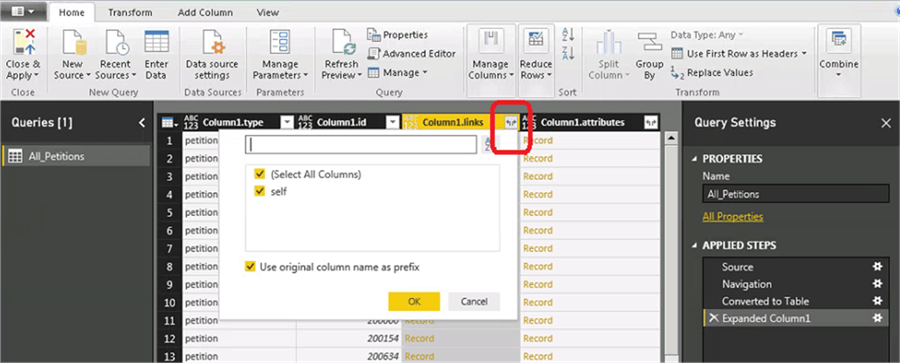The height and width of the screenshot is (363, 900).
Task: Click the 200634 id cell
Action: [383, 356]
